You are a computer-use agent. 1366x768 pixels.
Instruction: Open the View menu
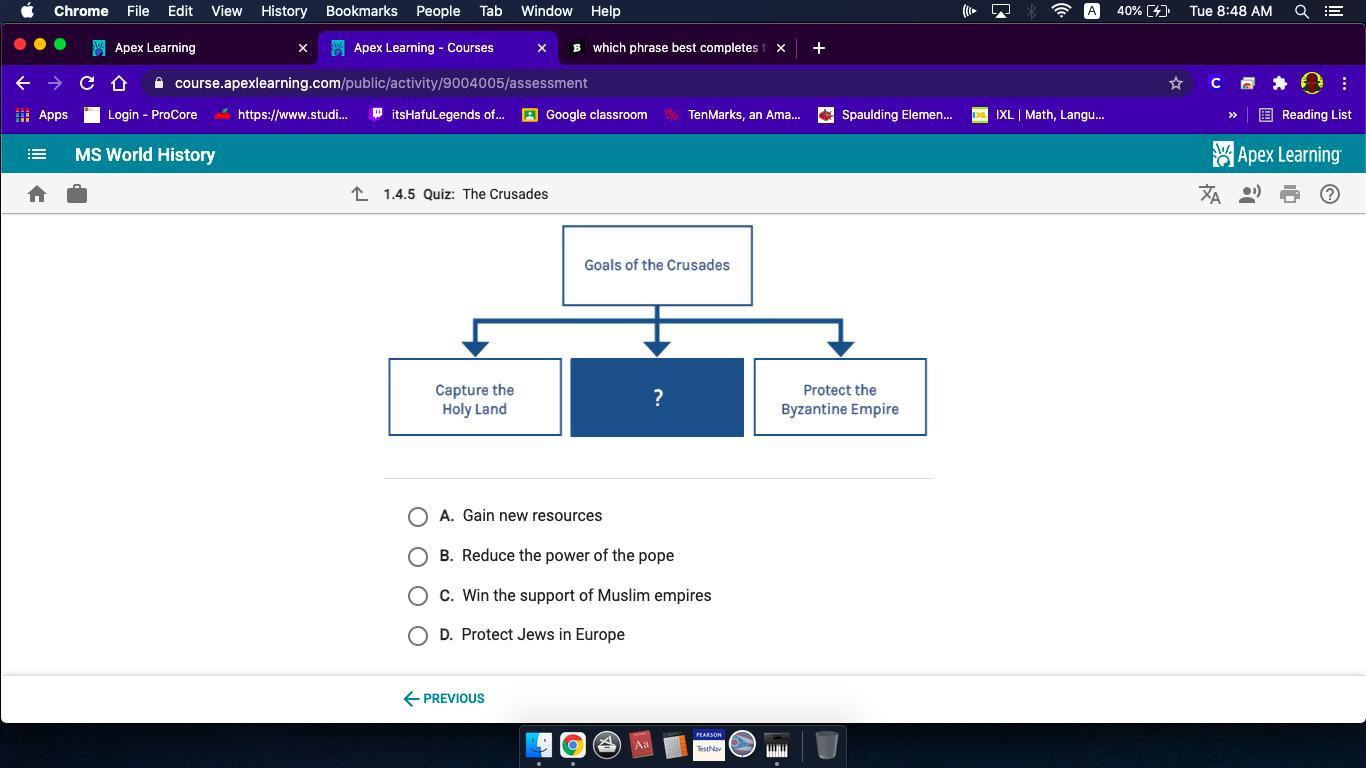pos(227,11)
